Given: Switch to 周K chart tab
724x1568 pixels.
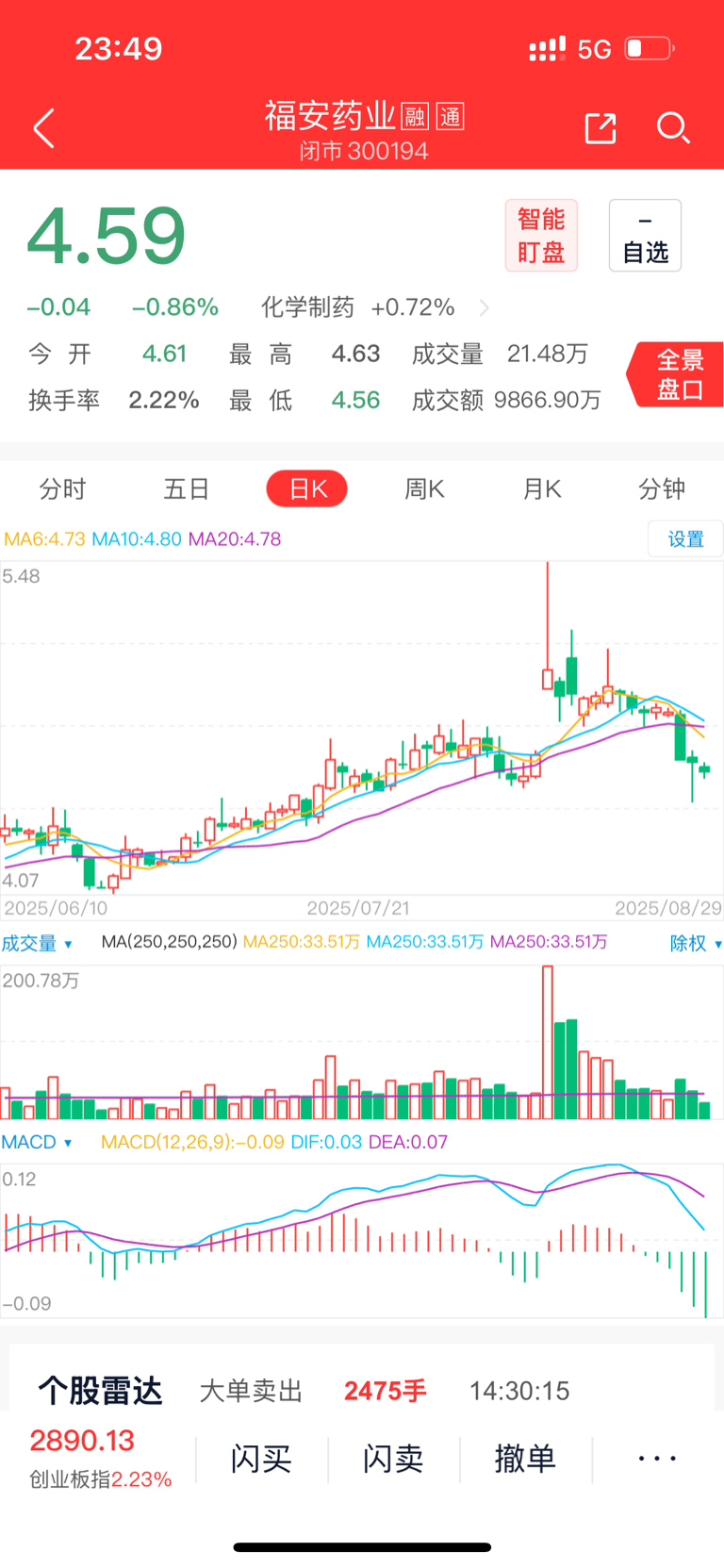Looking at the screenshot, I should [424, 488].
